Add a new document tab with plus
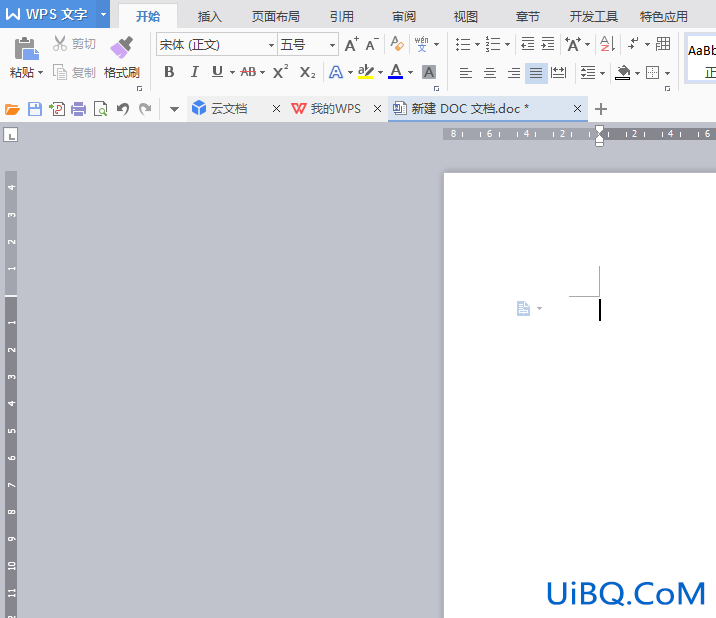 point(601,109)
